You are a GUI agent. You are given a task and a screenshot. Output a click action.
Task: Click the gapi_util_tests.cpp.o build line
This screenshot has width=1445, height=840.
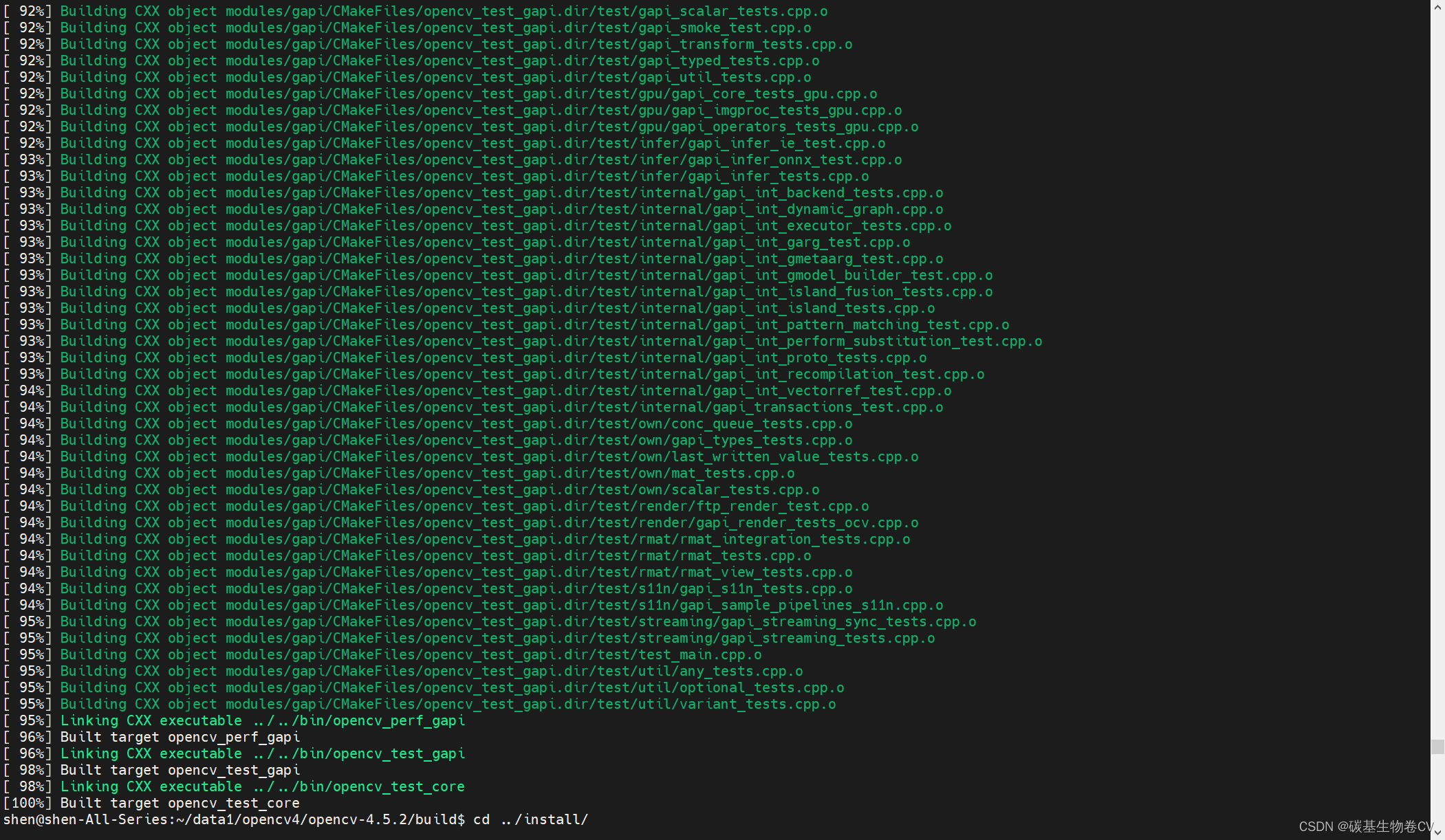coord(407,78)
